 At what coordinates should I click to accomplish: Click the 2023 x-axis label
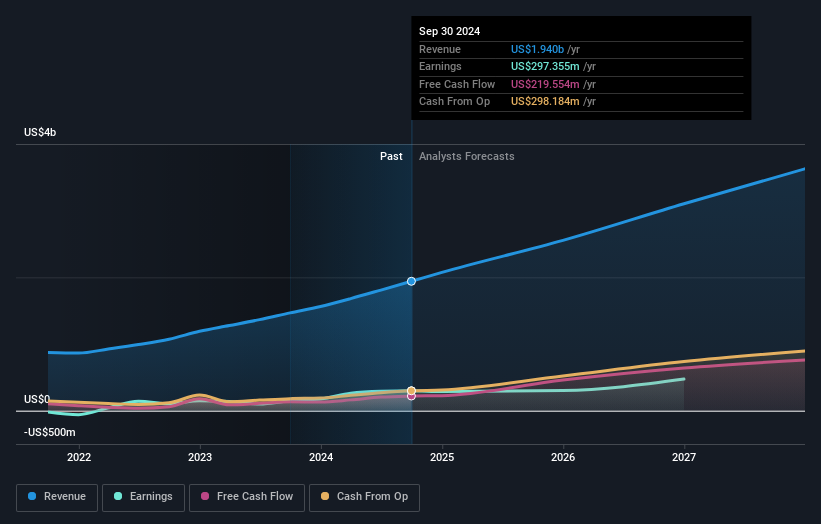click(x=200, y=457)
